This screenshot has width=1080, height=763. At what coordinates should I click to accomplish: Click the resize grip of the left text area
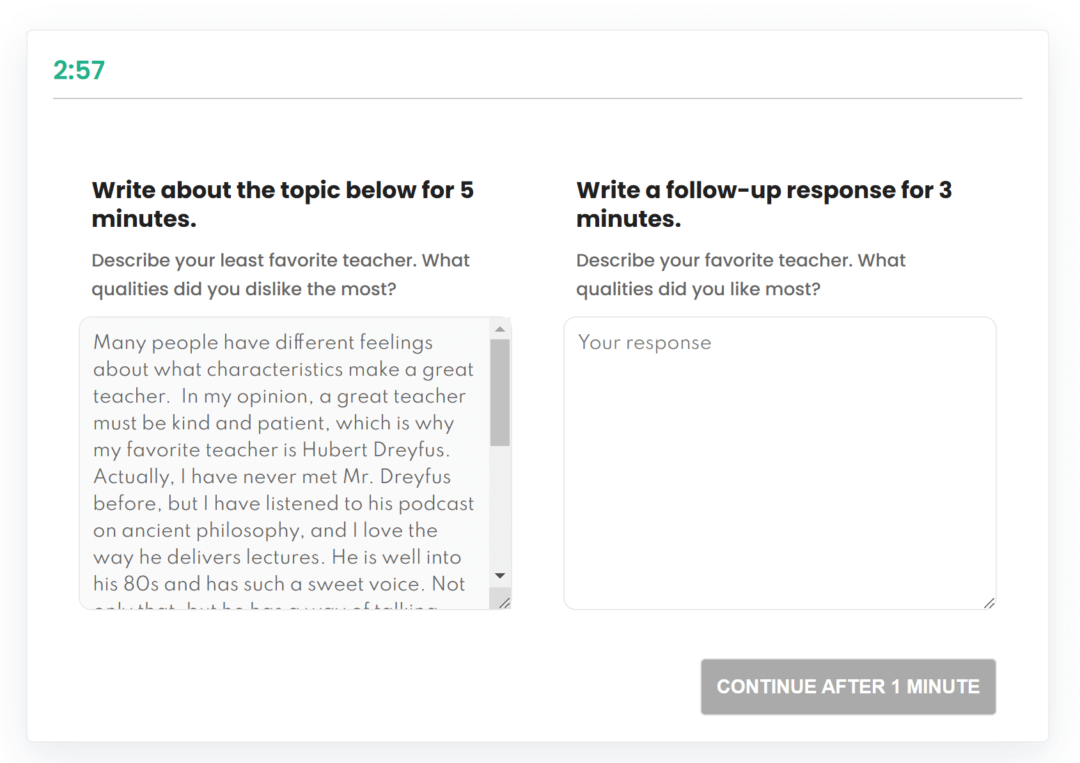[504, 601]
